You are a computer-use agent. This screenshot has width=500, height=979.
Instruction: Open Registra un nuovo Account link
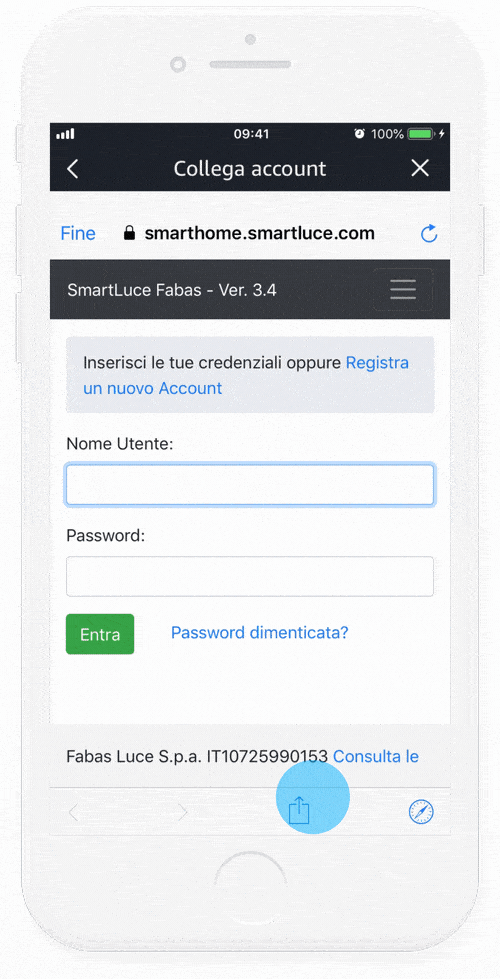pyautogui.click(x=246, y=375)
